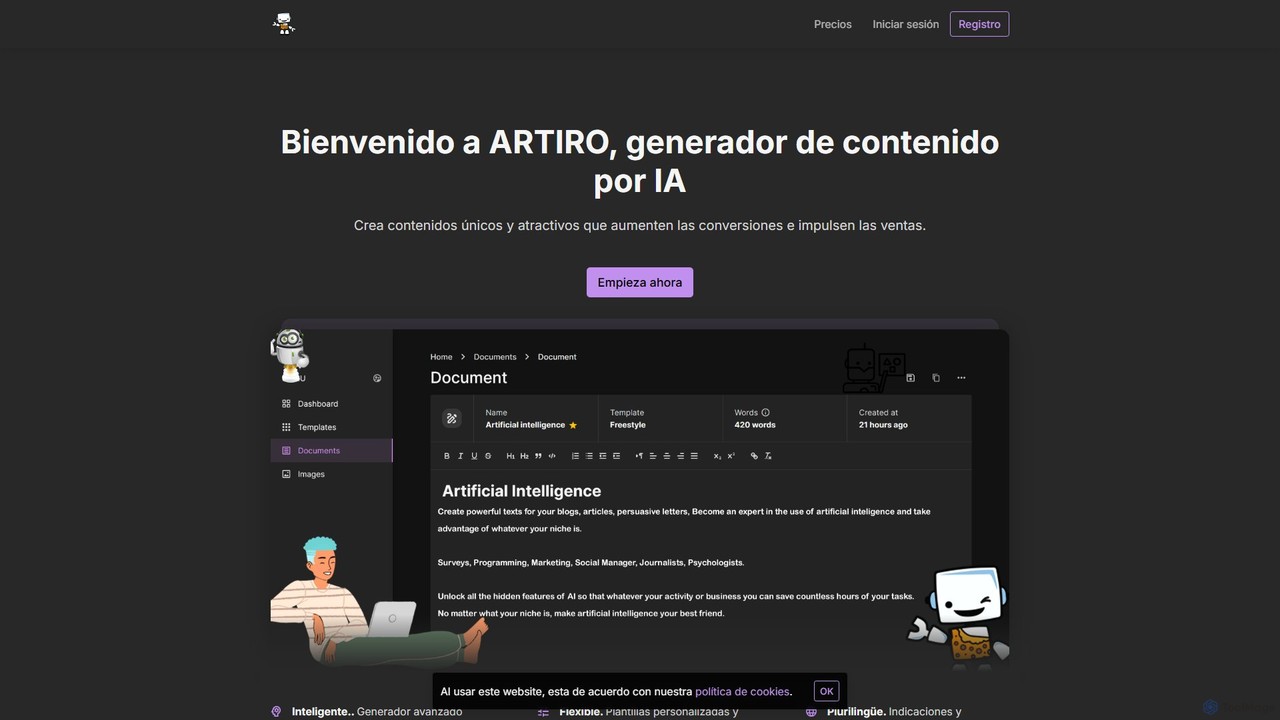This screenshot has height=720, width=1280.
Task: Click the Words info icon in preview
Action: tap(766, 412)
